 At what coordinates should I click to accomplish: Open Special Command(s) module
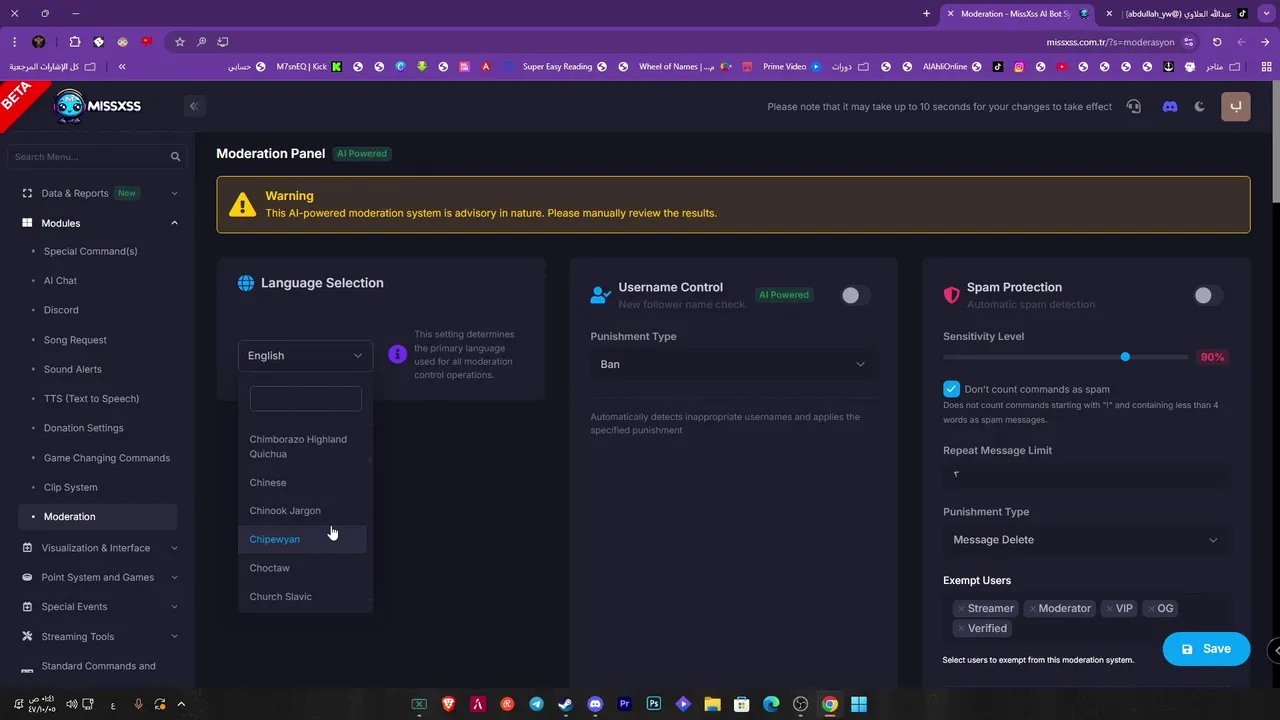90,251
